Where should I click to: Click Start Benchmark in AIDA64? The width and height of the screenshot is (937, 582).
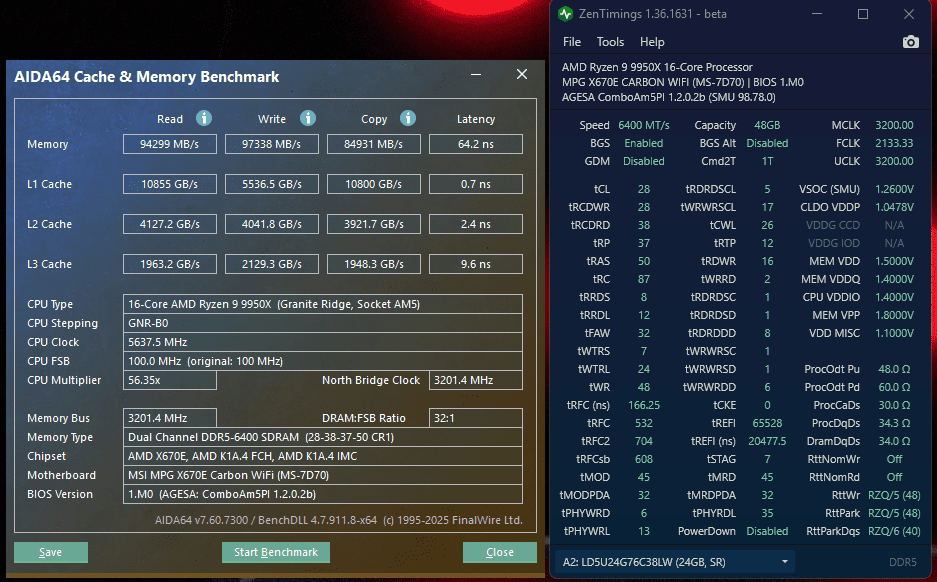(275, 552)
